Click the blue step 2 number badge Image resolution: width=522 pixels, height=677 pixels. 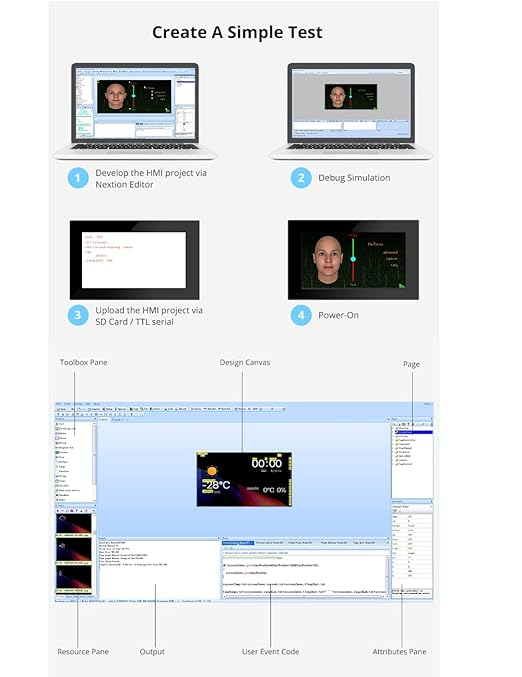point(301,178)
